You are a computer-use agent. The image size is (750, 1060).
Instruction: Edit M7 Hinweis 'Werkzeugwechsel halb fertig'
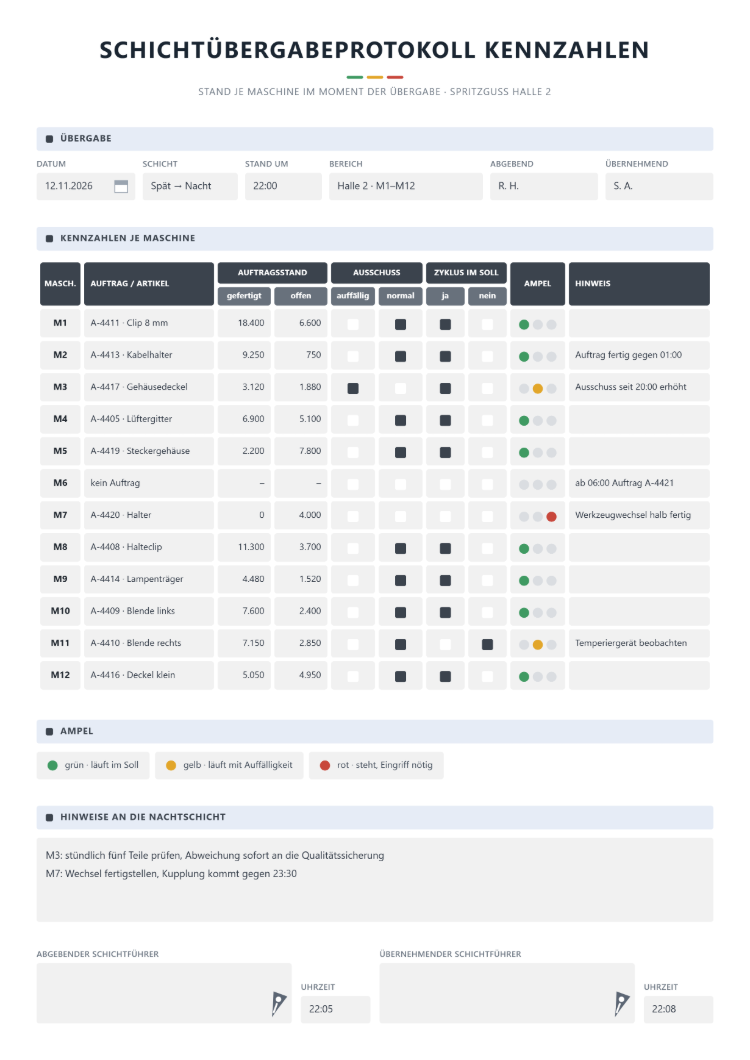(639, 515)
